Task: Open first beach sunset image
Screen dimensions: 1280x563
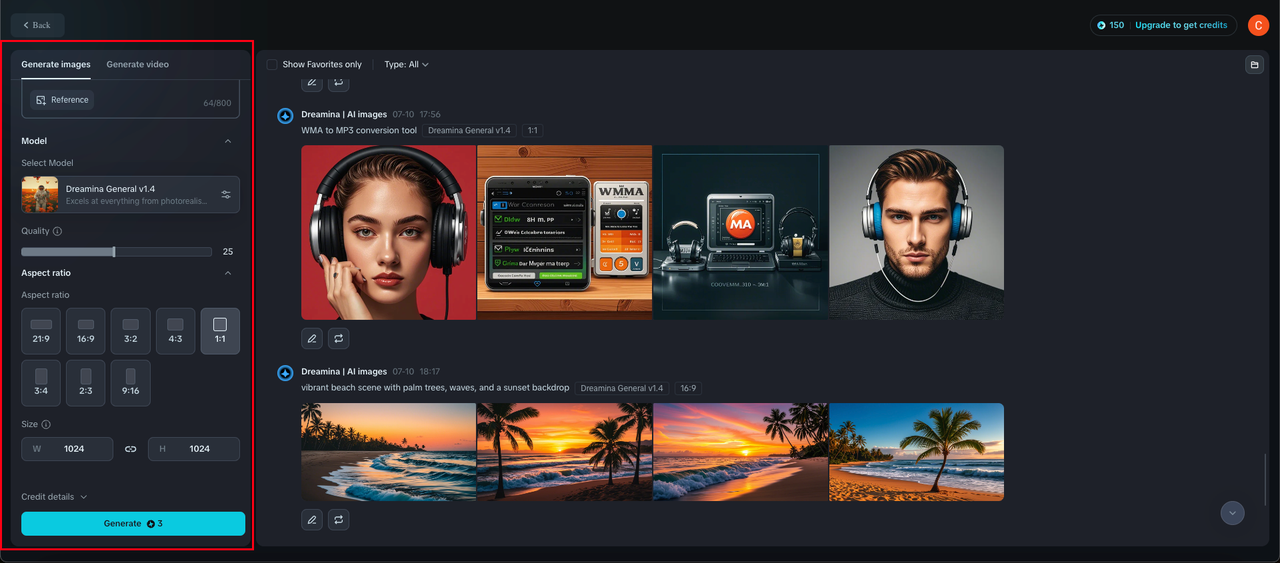Action: (x=389, y=452)
